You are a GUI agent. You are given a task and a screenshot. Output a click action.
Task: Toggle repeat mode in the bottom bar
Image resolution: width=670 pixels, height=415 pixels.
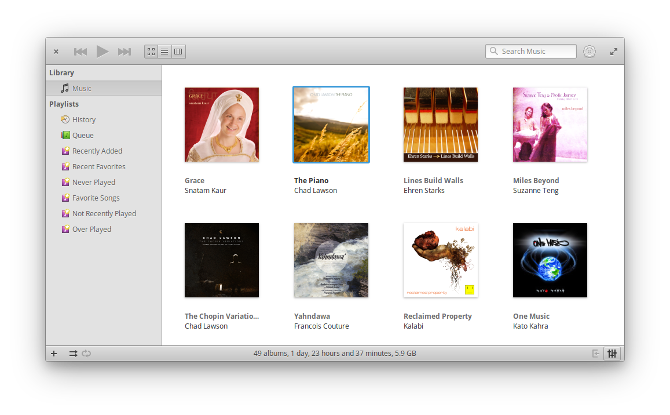[x=87, y=353]
